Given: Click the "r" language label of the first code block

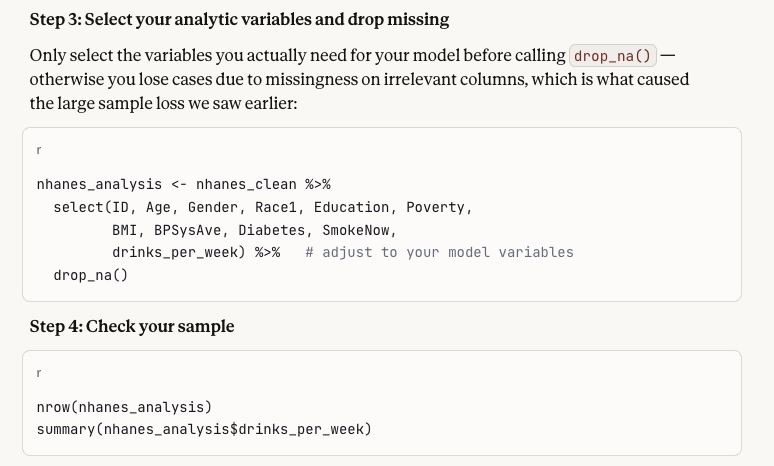Looking at the screenshot, I should pos(39,150).
